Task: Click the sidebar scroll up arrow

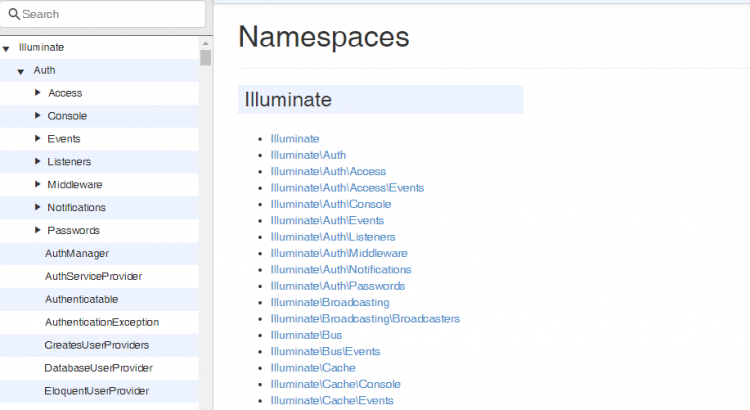Action: pos(205,43)
